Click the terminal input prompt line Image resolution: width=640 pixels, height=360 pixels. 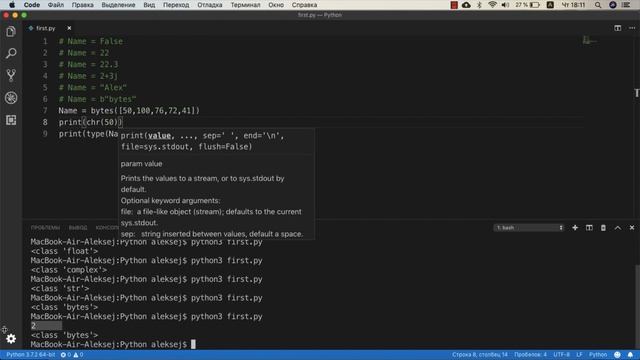[x=113, y=344]
